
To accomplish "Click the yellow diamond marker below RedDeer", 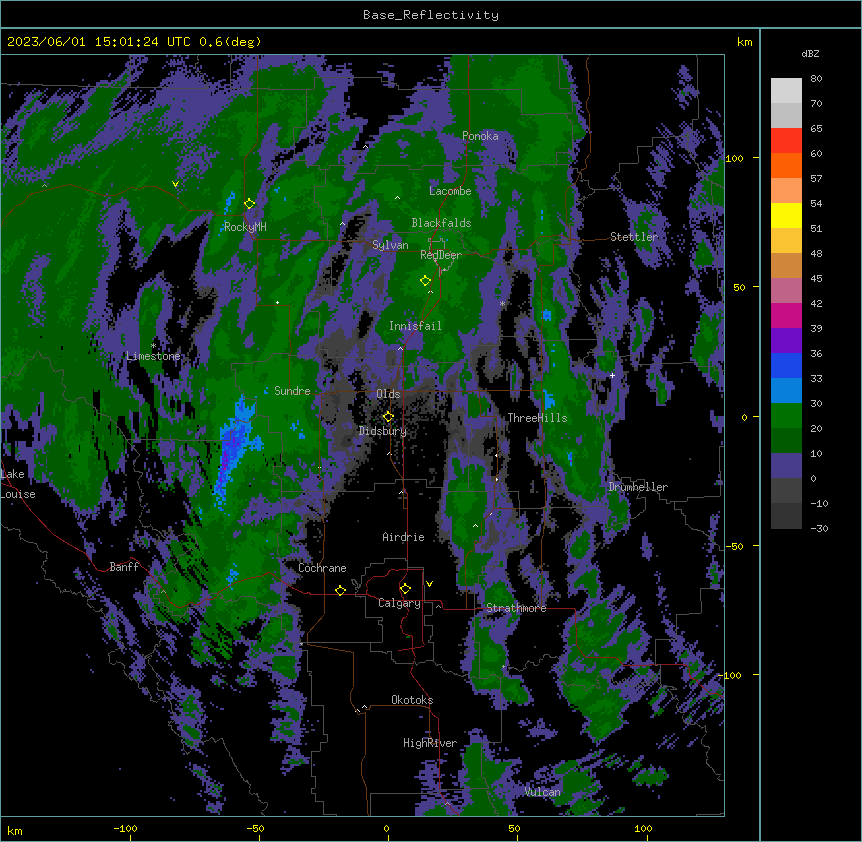I will (x=425, y=281).
